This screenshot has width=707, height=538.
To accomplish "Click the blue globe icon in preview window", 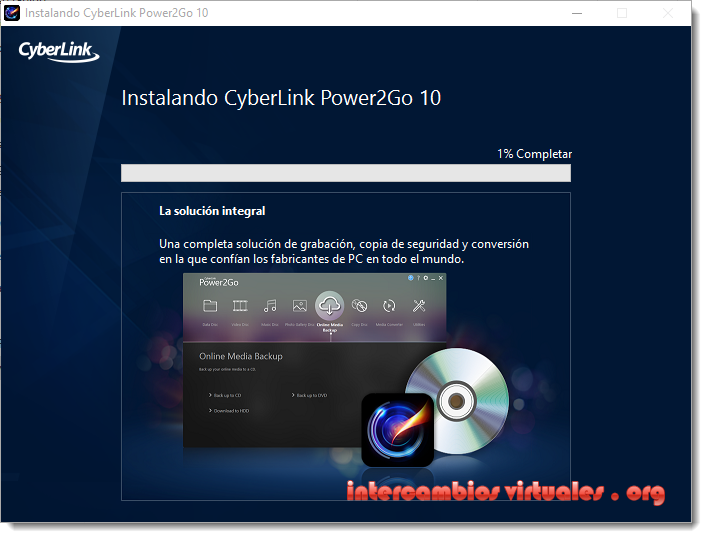I will [x=410, y=278].
